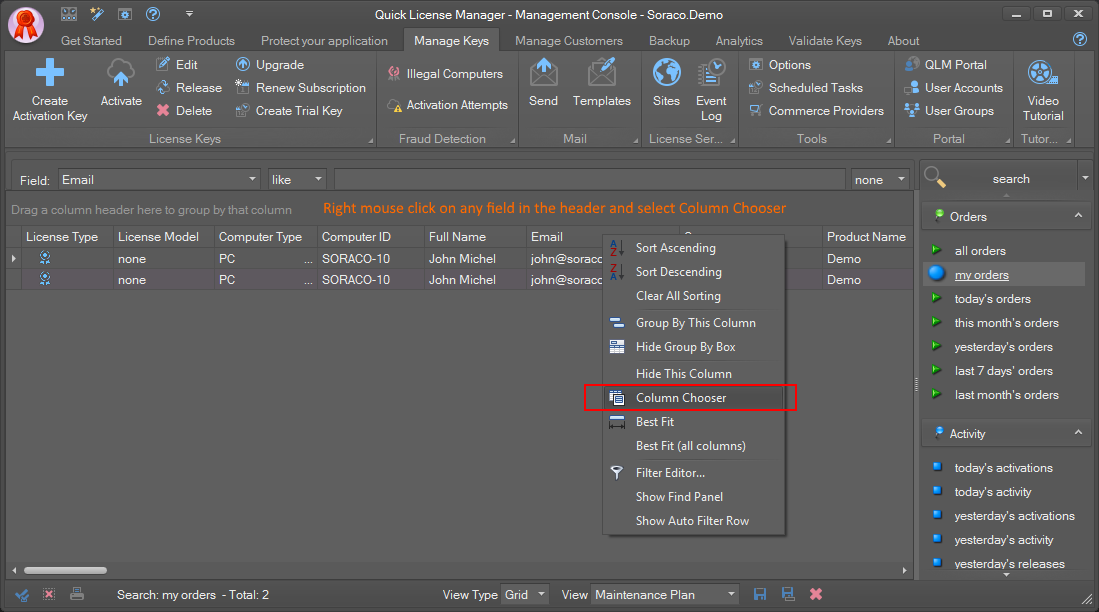Viewport: 1099px width, 612px height.
Task: Switch to Manage Customers tab
Action: pyautogui.click(x=568, y=41)
